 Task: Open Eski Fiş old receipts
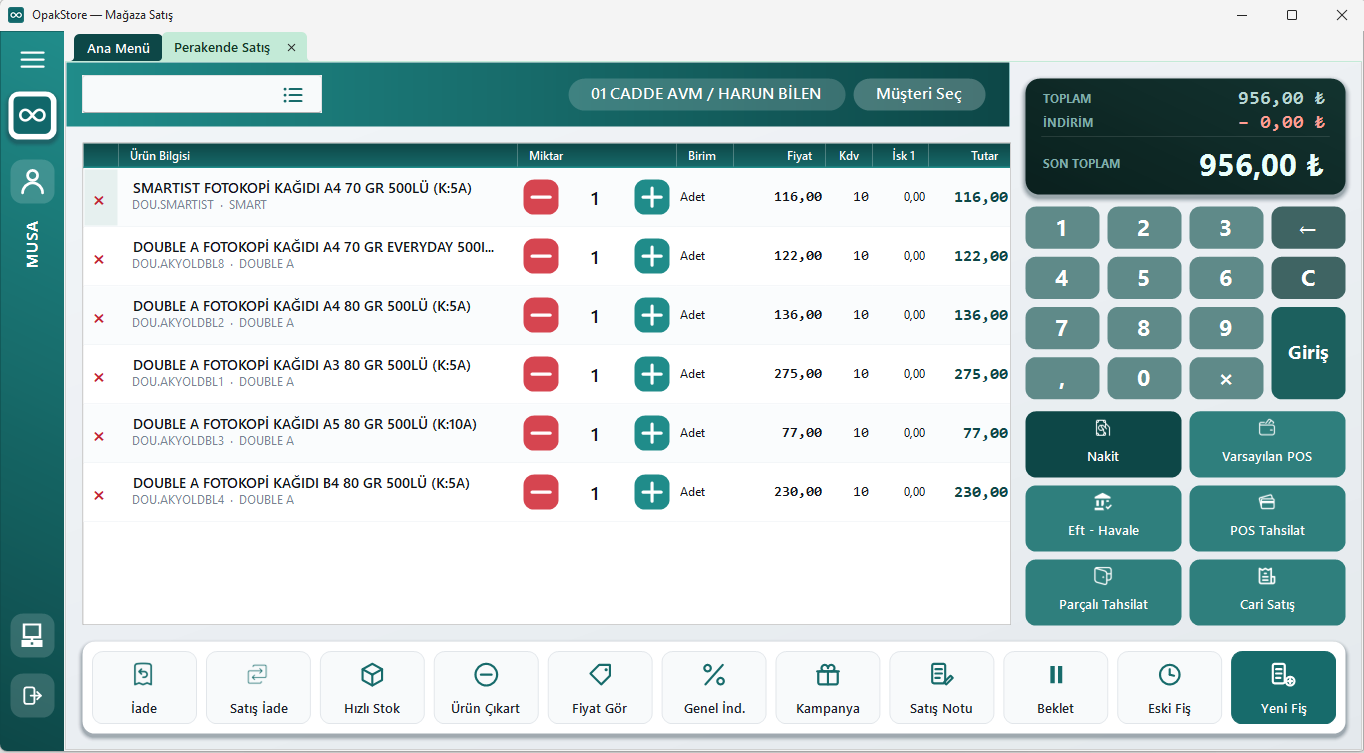point(1170,688)
